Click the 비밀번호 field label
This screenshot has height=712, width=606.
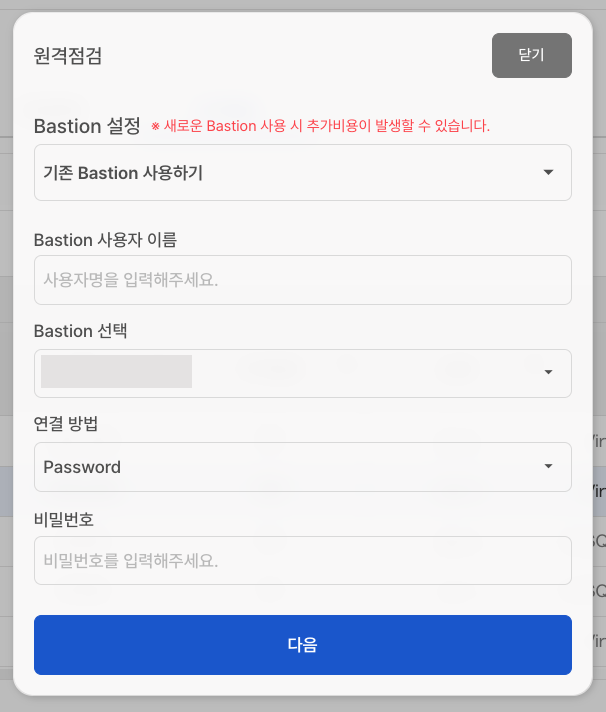coord(64,518)
